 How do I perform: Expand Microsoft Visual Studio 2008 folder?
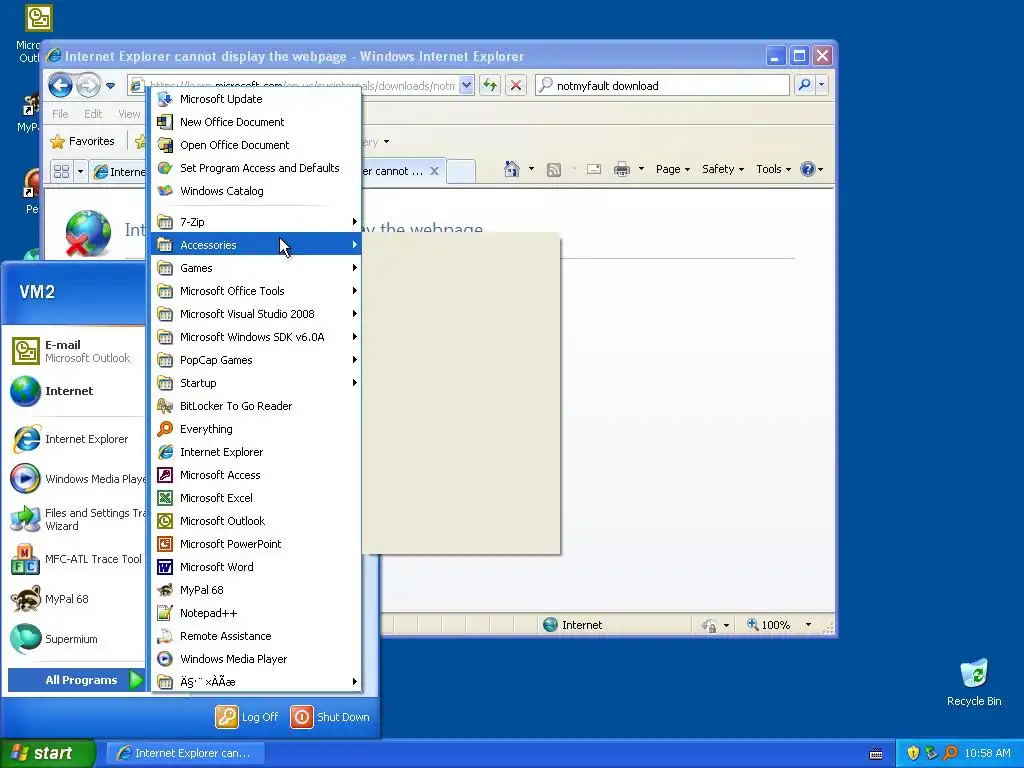(256, 314)
